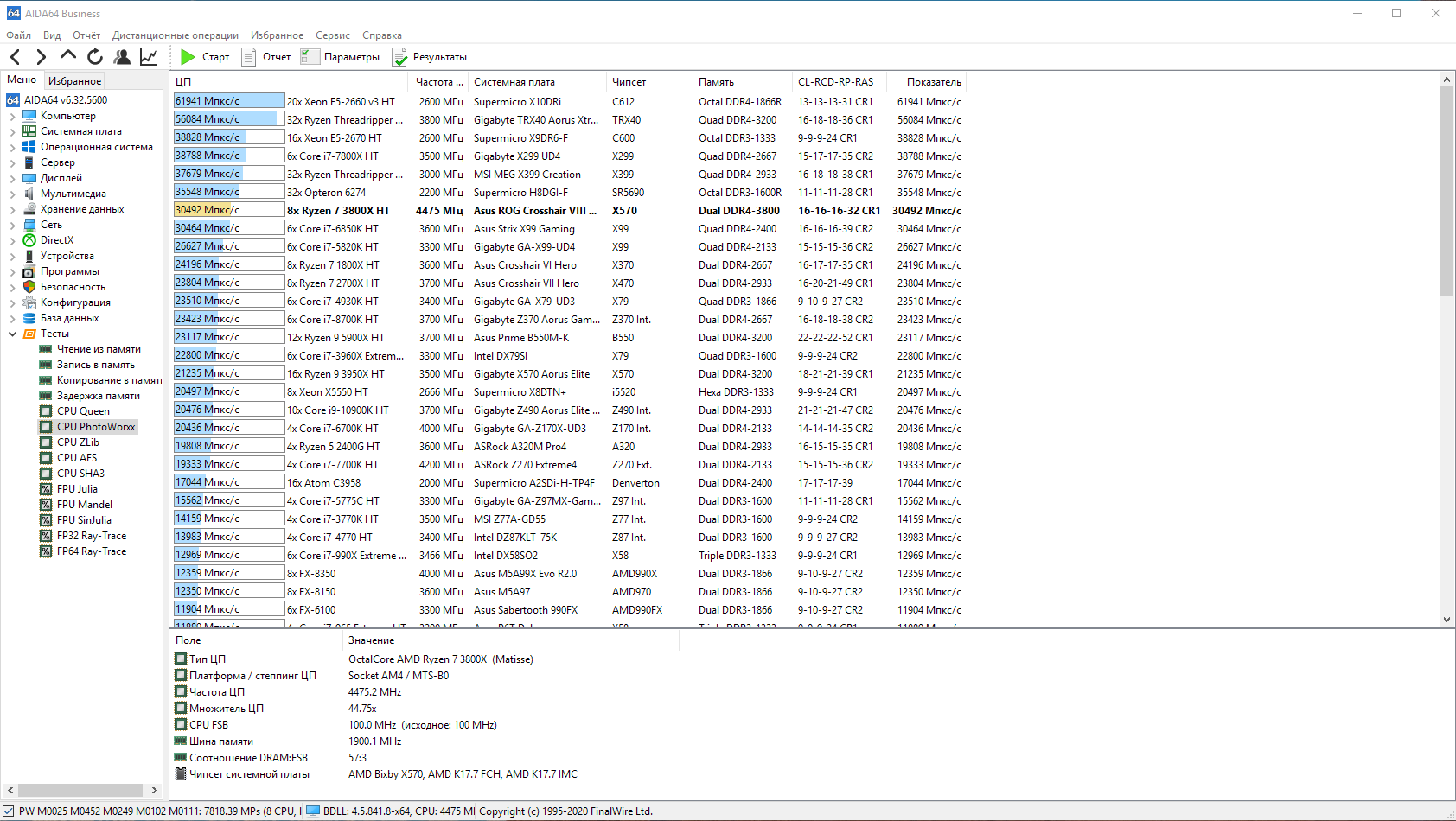Click the Тип ЦП field row
The width and height of the screenshot is (1456, 821).
coord(425,659)
